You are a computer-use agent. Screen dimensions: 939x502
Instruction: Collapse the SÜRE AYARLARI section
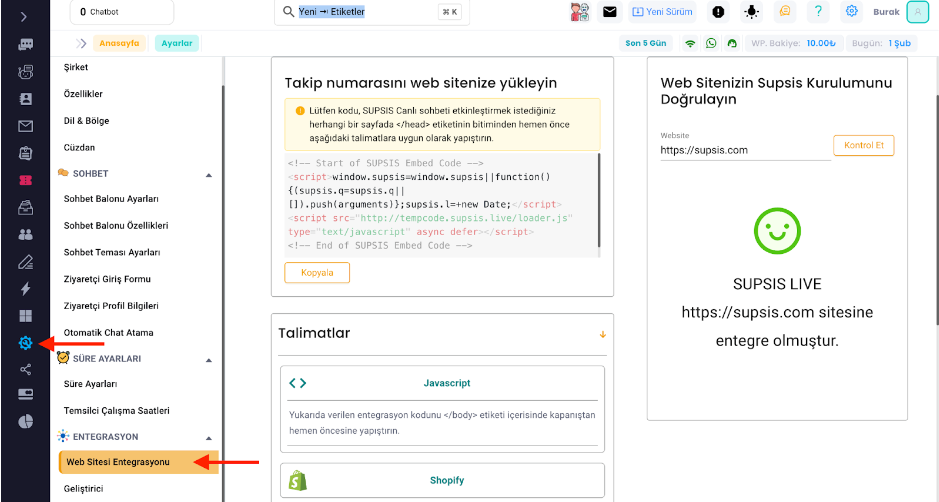(x=208, y=360)
